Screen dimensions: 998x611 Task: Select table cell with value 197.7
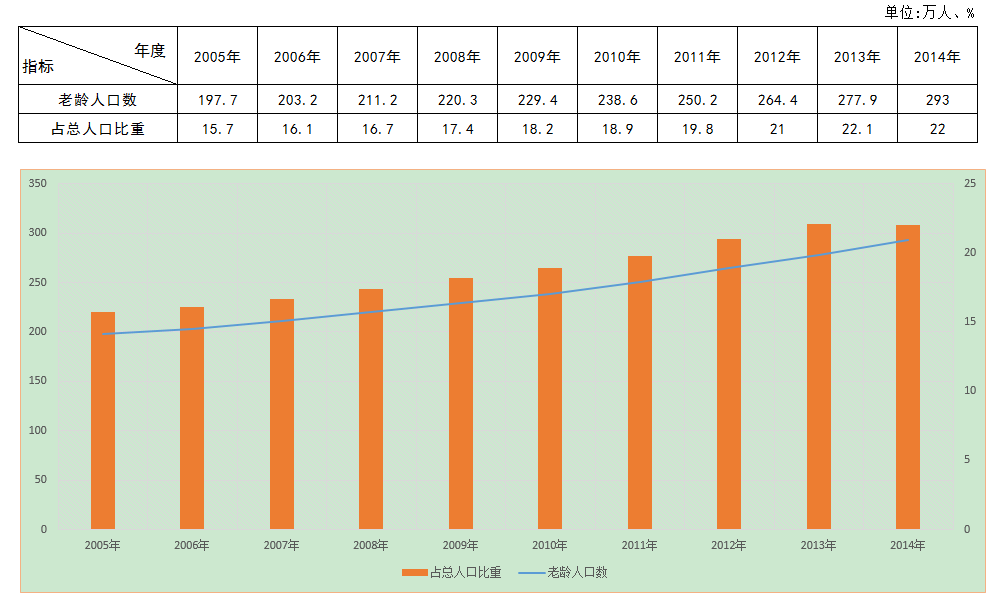[217, 100]
